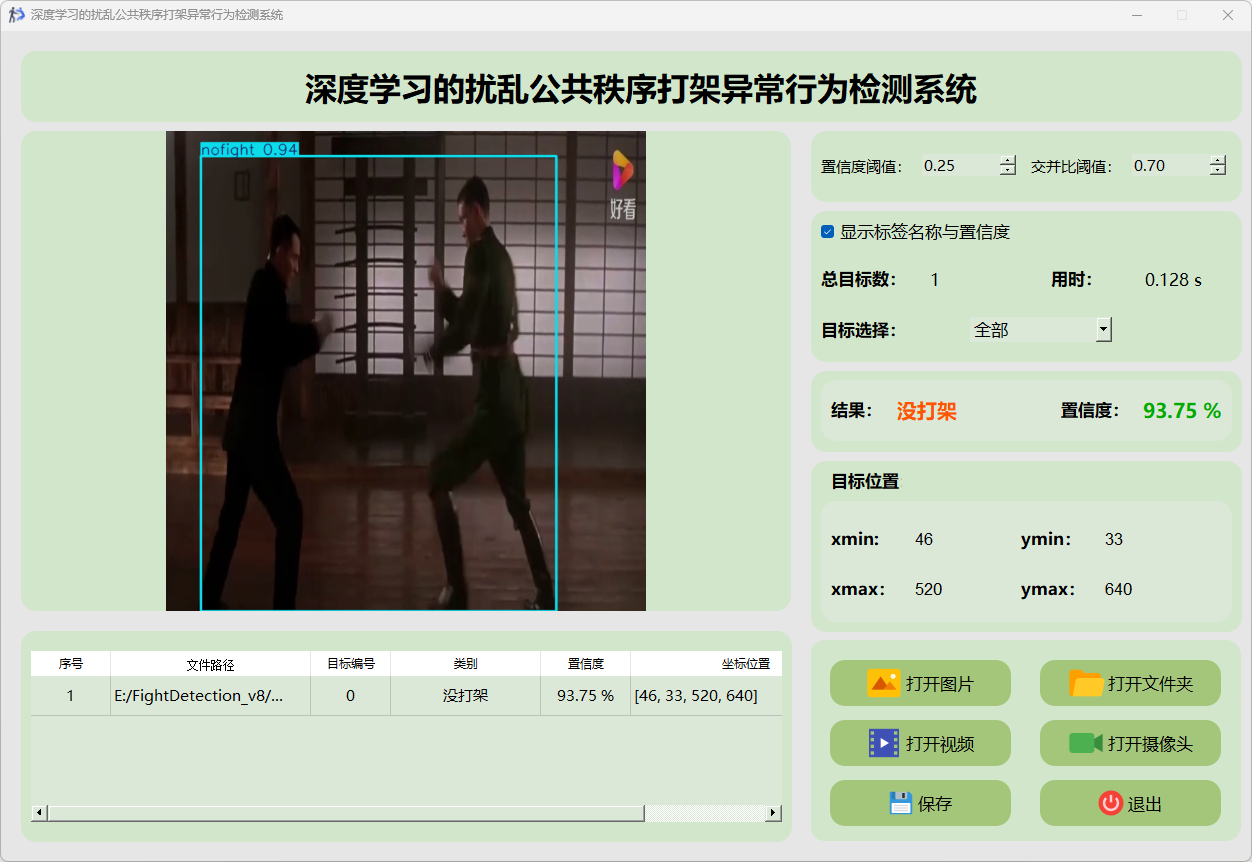This screenshot has width=1252, height=862.
Task: Increase the 置信度阈值 spinner value
Action: (1008, 160)
